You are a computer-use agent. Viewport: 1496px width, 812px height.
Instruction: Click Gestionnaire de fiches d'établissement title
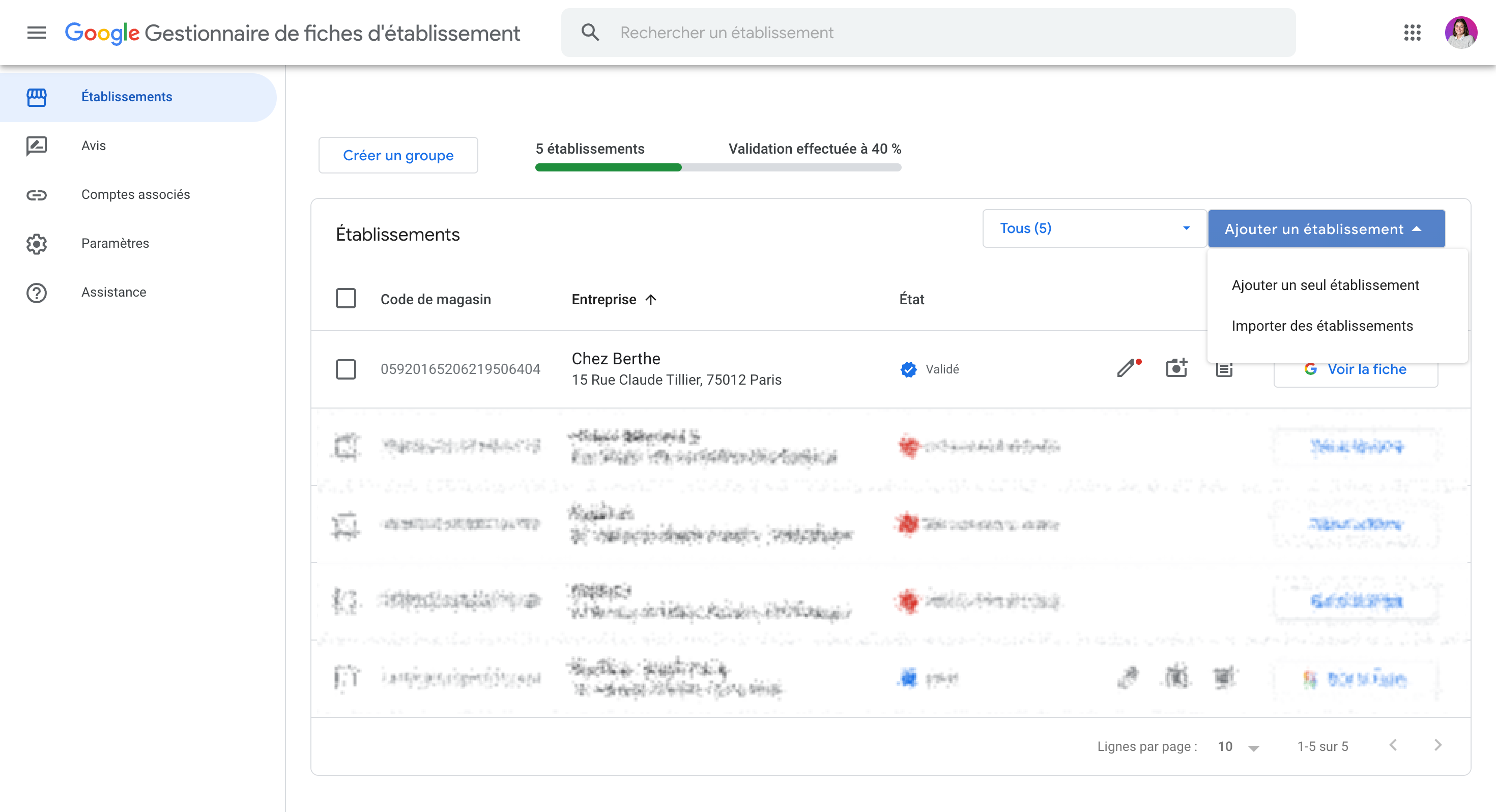(332, 33)
